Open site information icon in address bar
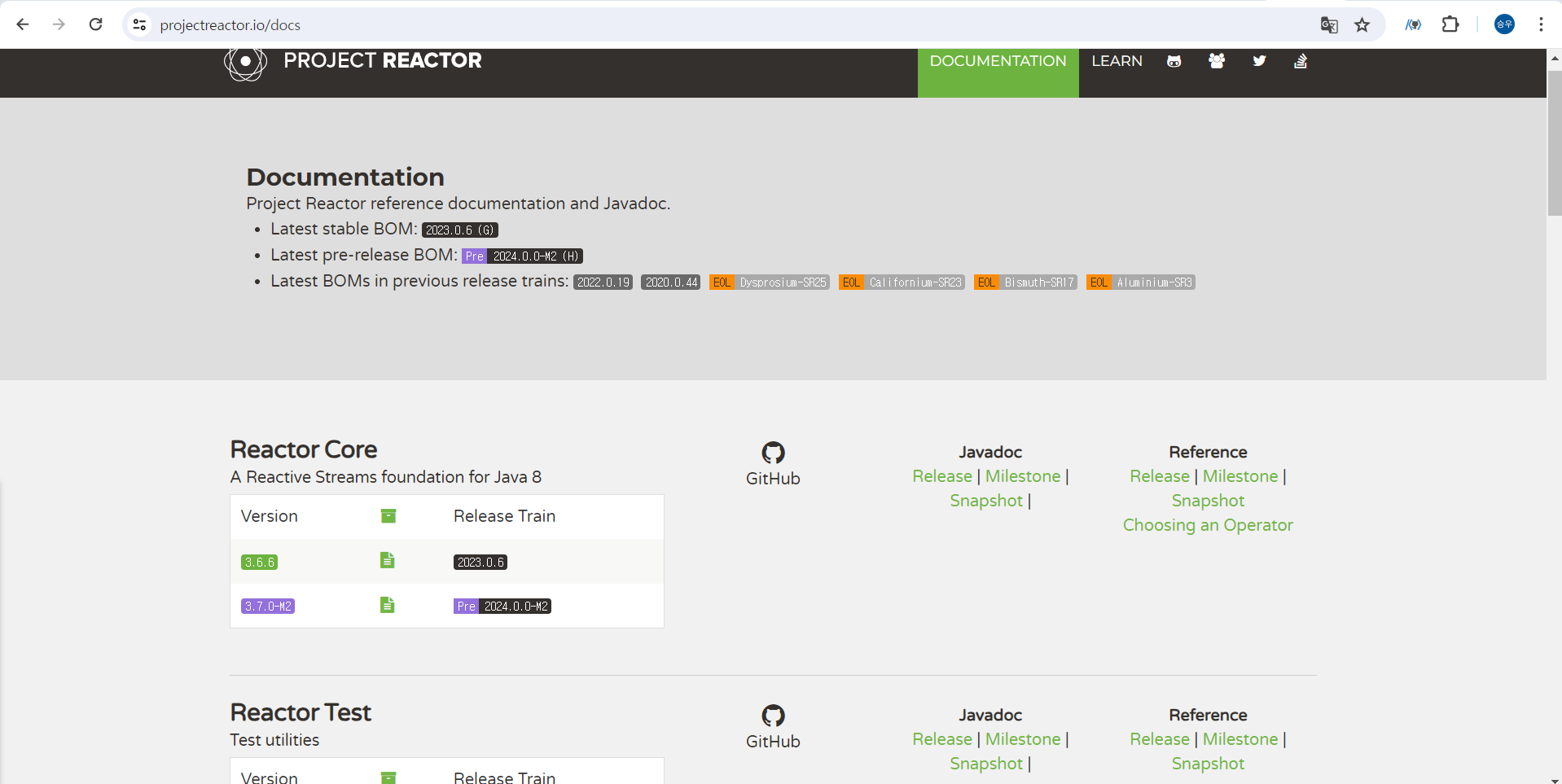 pyautogui.click(x=140, y=25)
